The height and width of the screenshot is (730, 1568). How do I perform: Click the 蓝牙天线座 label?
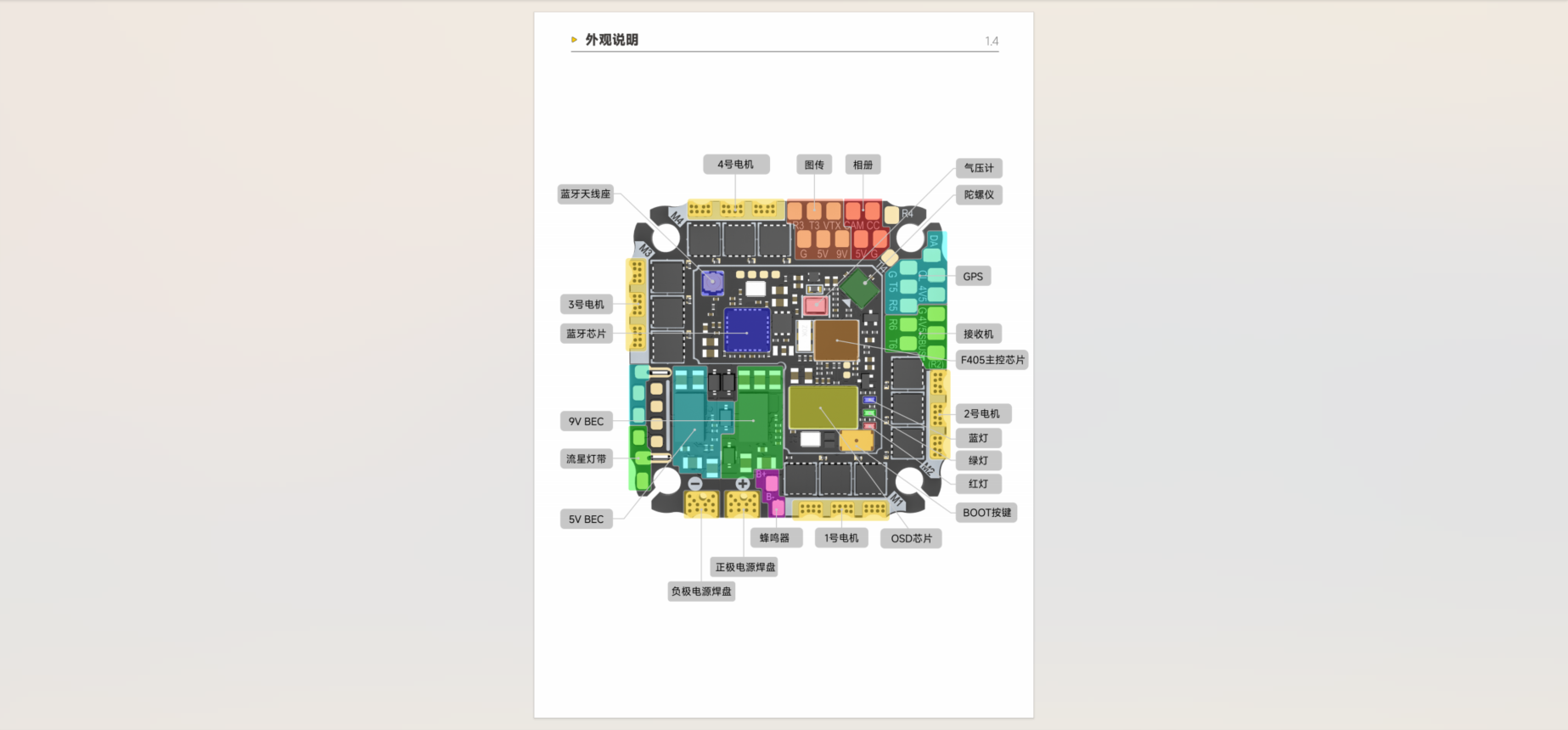(585, 194)
